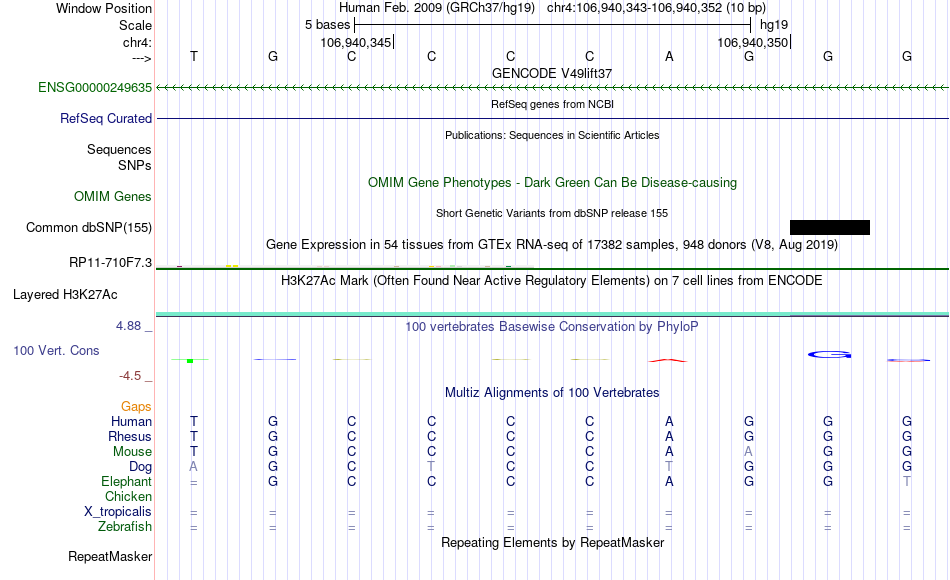Click the X_tropicalis species label
Image resolution: width=950 pixels, height=580 pixels.
118,512
